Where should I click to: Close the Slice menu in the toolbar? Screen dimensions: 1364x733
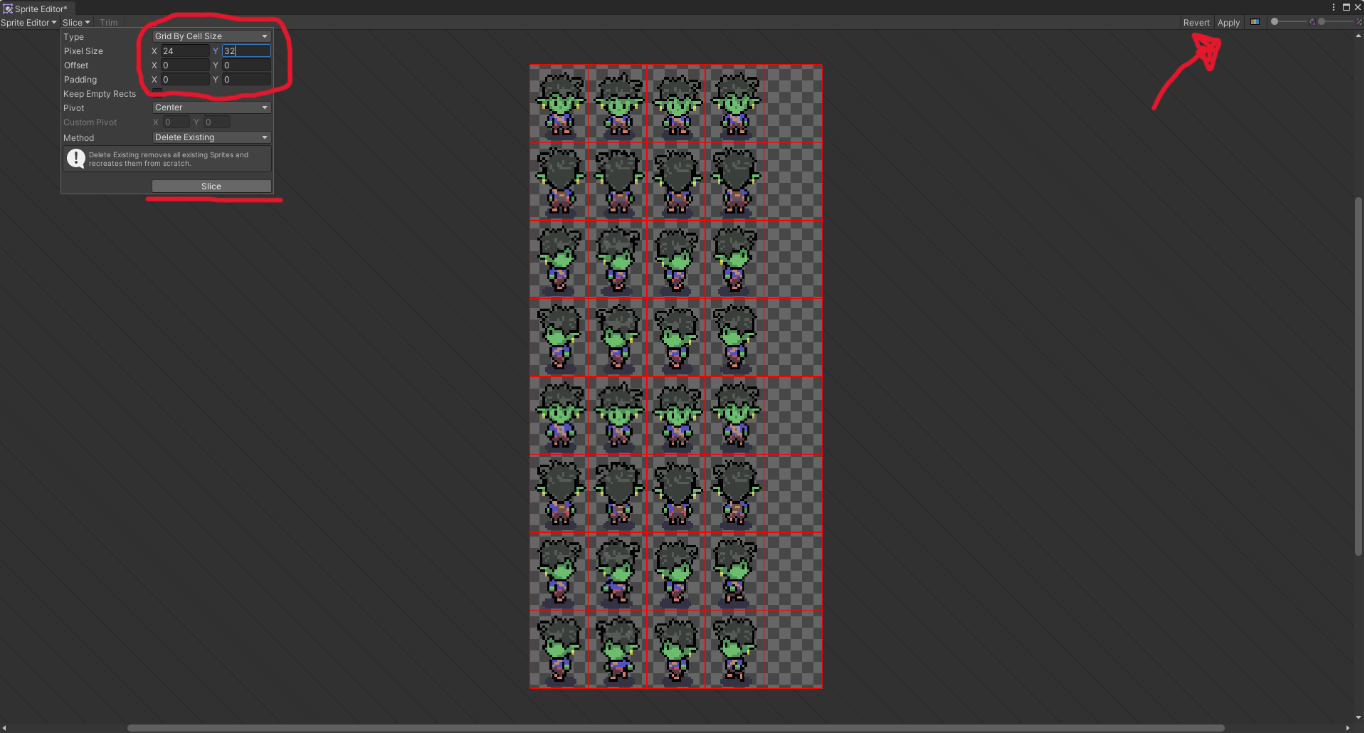(x=76, y=22)
